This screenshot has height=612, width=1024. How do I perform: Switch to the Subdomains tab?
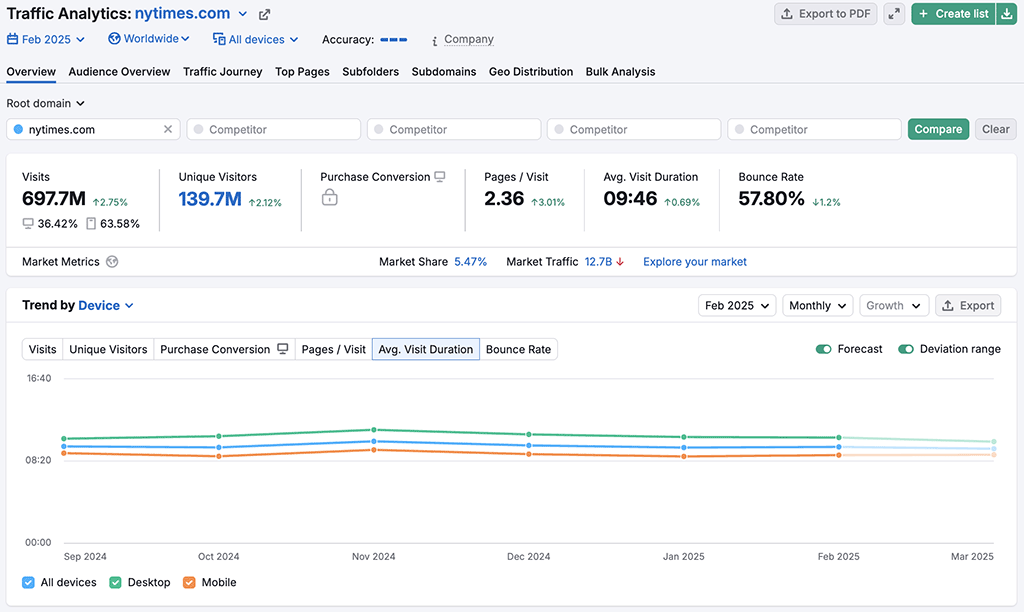point(444,72)
